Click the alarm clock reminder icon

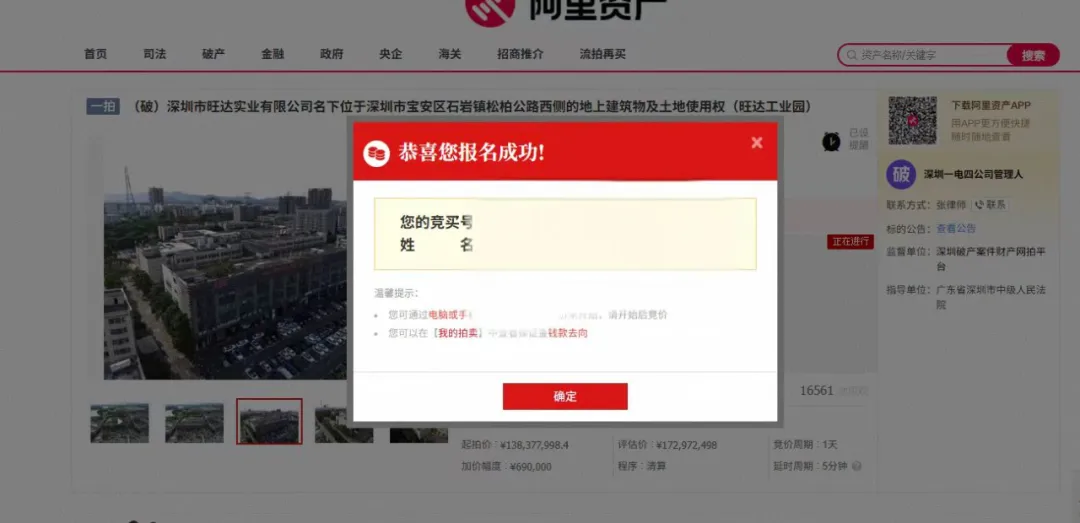831,141
